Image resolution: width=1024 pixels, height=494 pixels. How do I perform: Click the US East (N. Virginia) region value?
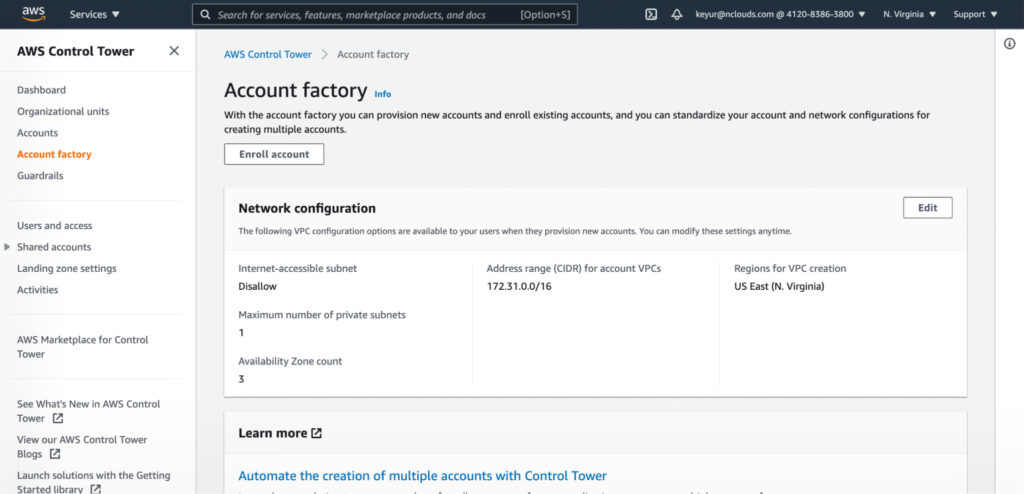[x=779, y=286]
